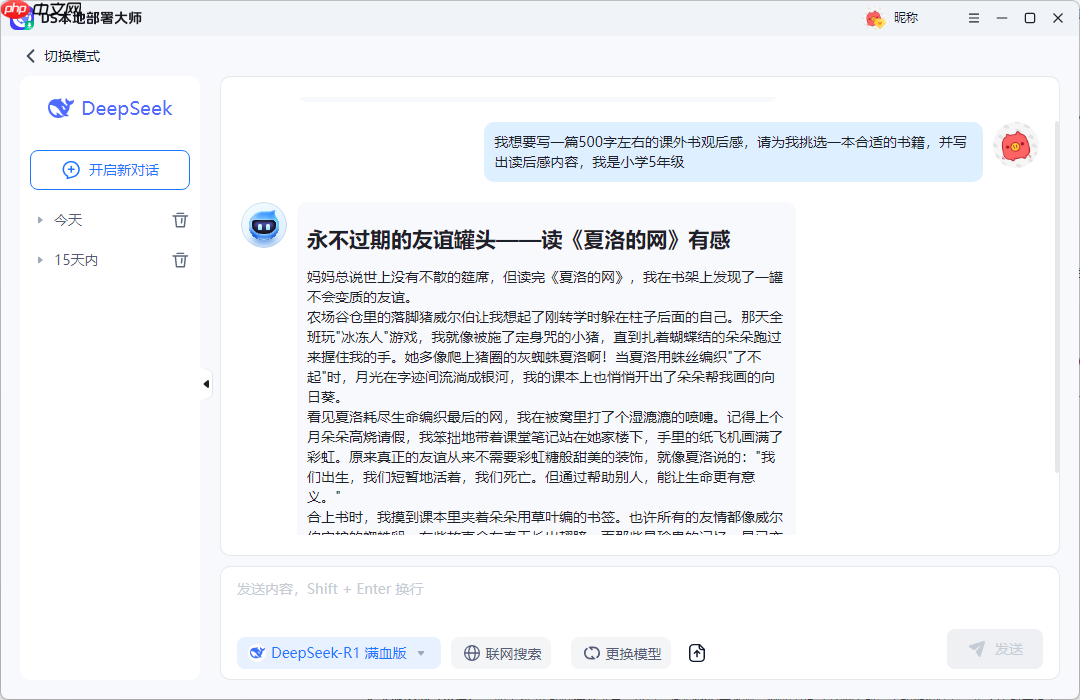This screenshot has height=700, width=1080.
Task: Click the user message bubble about 观后感
Action: [x=733, y=152]
